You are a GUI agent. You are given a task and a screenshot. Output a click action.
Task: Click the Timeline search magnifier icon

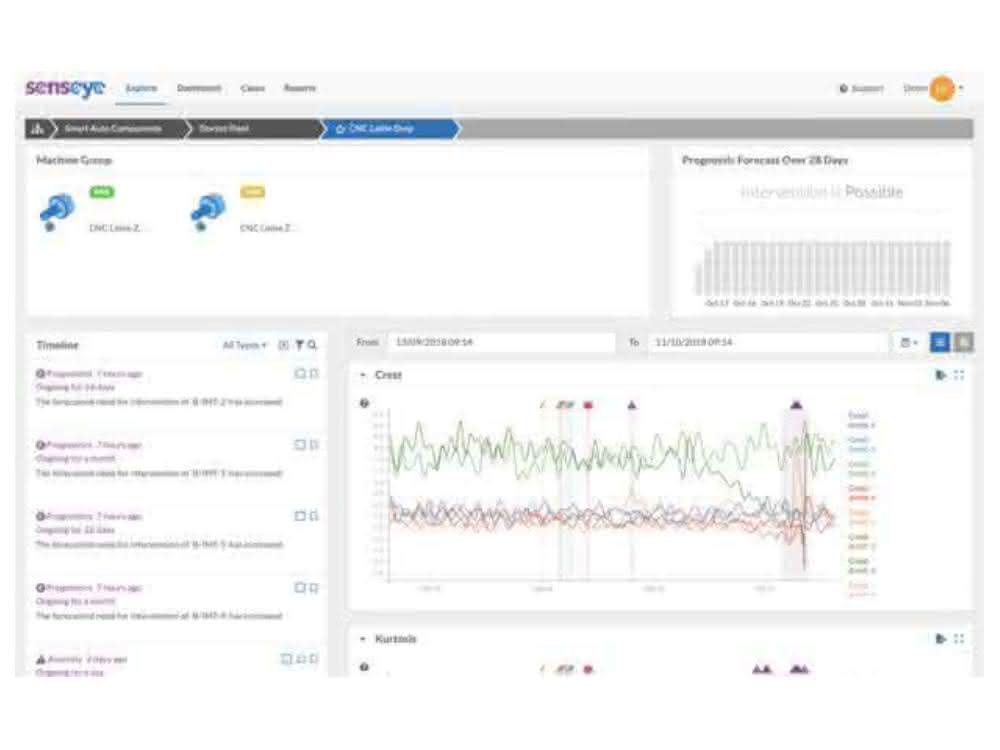[312, 345]
